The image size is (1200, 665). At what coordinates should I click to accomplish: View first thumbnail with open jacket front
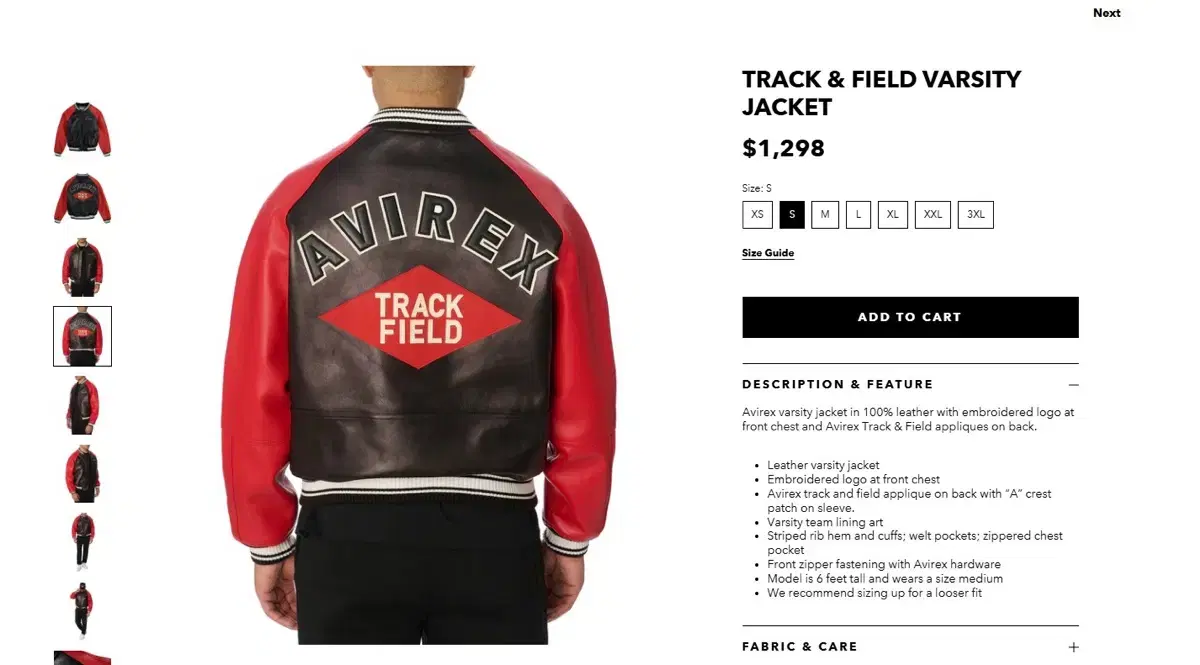click(x=82, y=129)
